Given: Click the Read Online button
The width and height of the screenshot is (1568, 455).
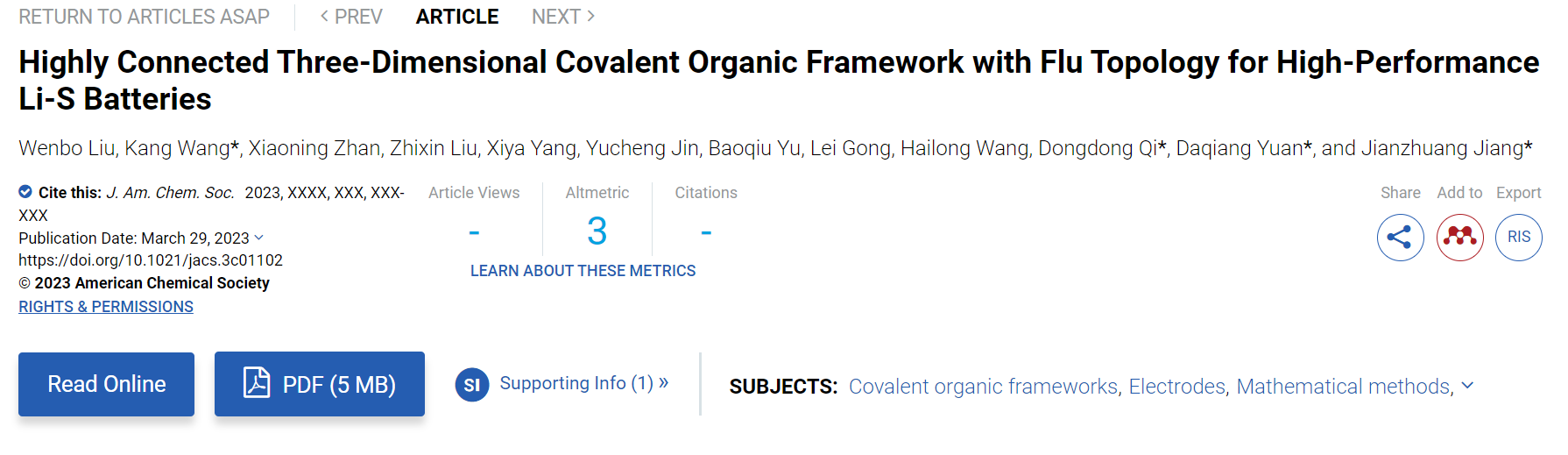Looking at the screenshot, I should [x=106, y=384].
